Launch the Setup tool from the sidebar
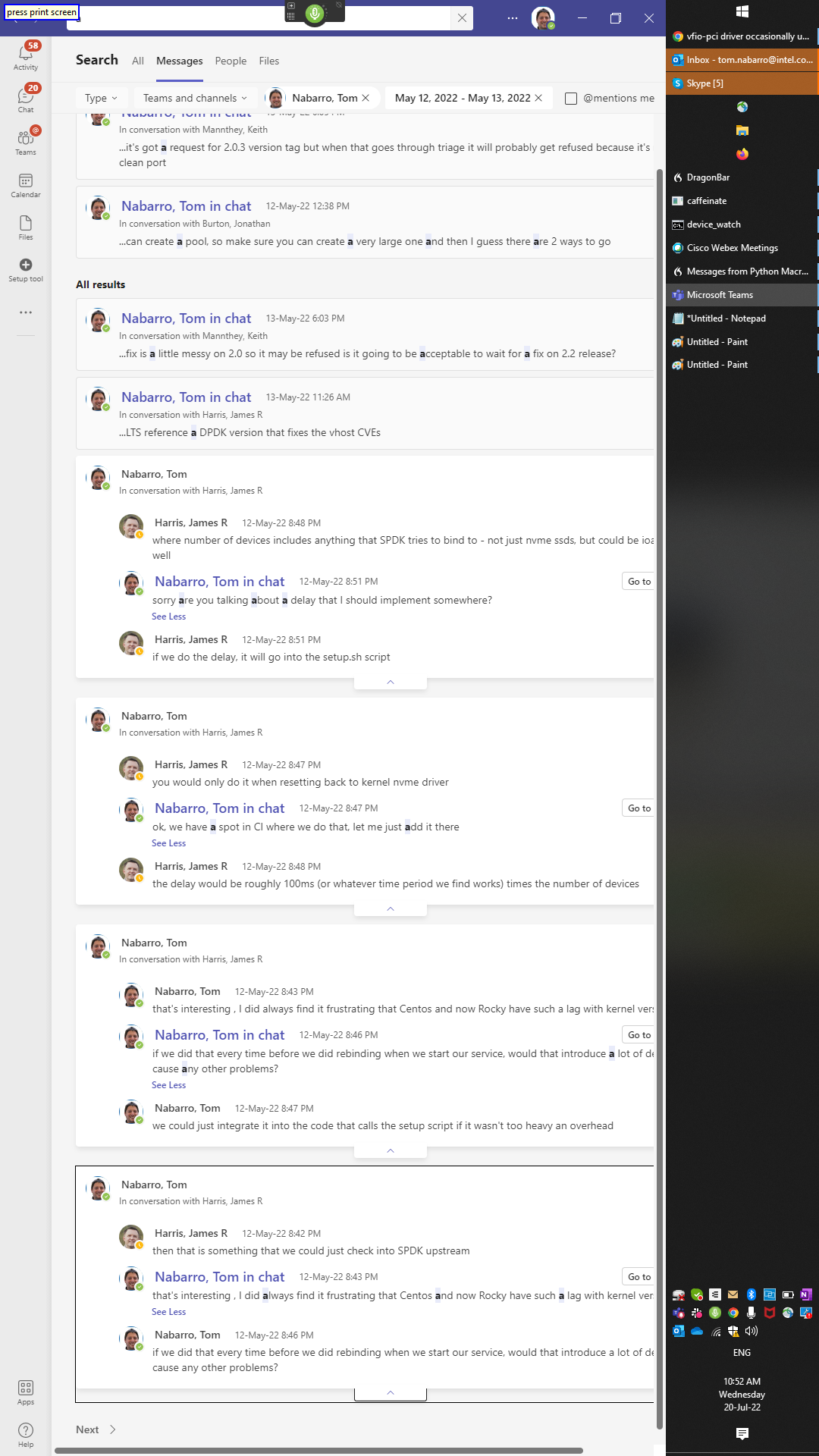The height and width of the screenshot is (1456, 819). (x=26, y=267)
